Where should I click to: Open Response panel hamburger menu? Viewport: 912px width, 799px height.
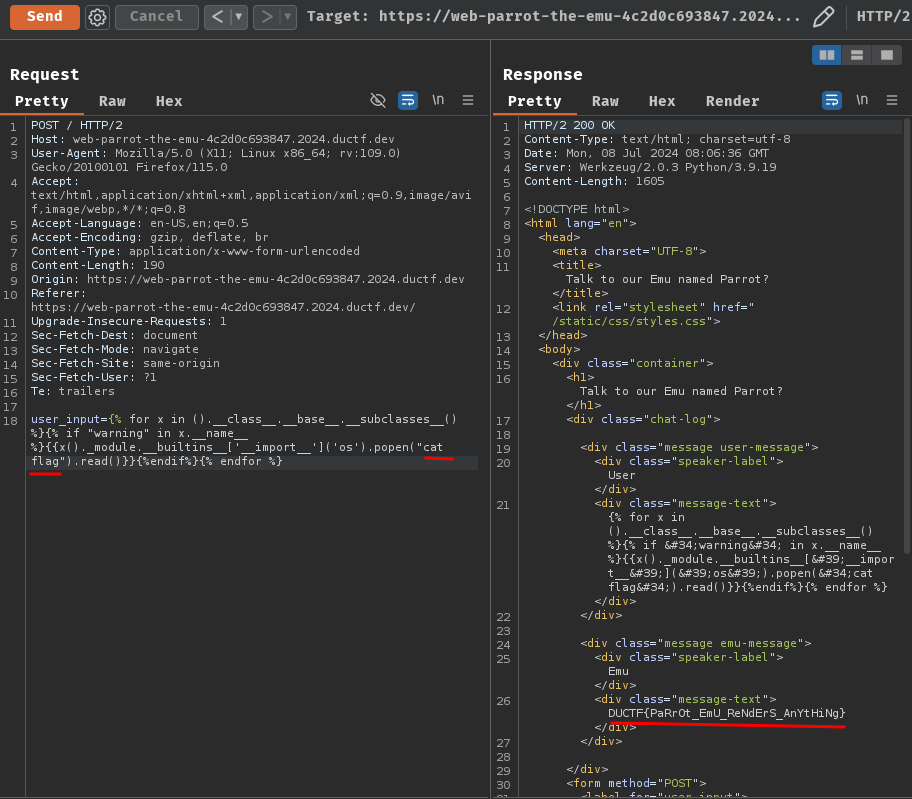[x=892, y=100]
